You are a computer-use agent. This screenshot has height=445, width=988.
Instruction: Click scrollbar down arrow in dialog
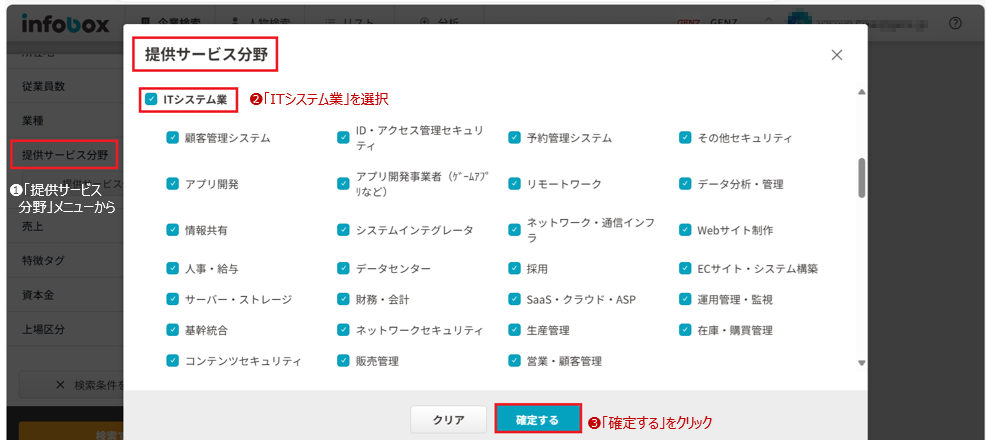[861, 363]
